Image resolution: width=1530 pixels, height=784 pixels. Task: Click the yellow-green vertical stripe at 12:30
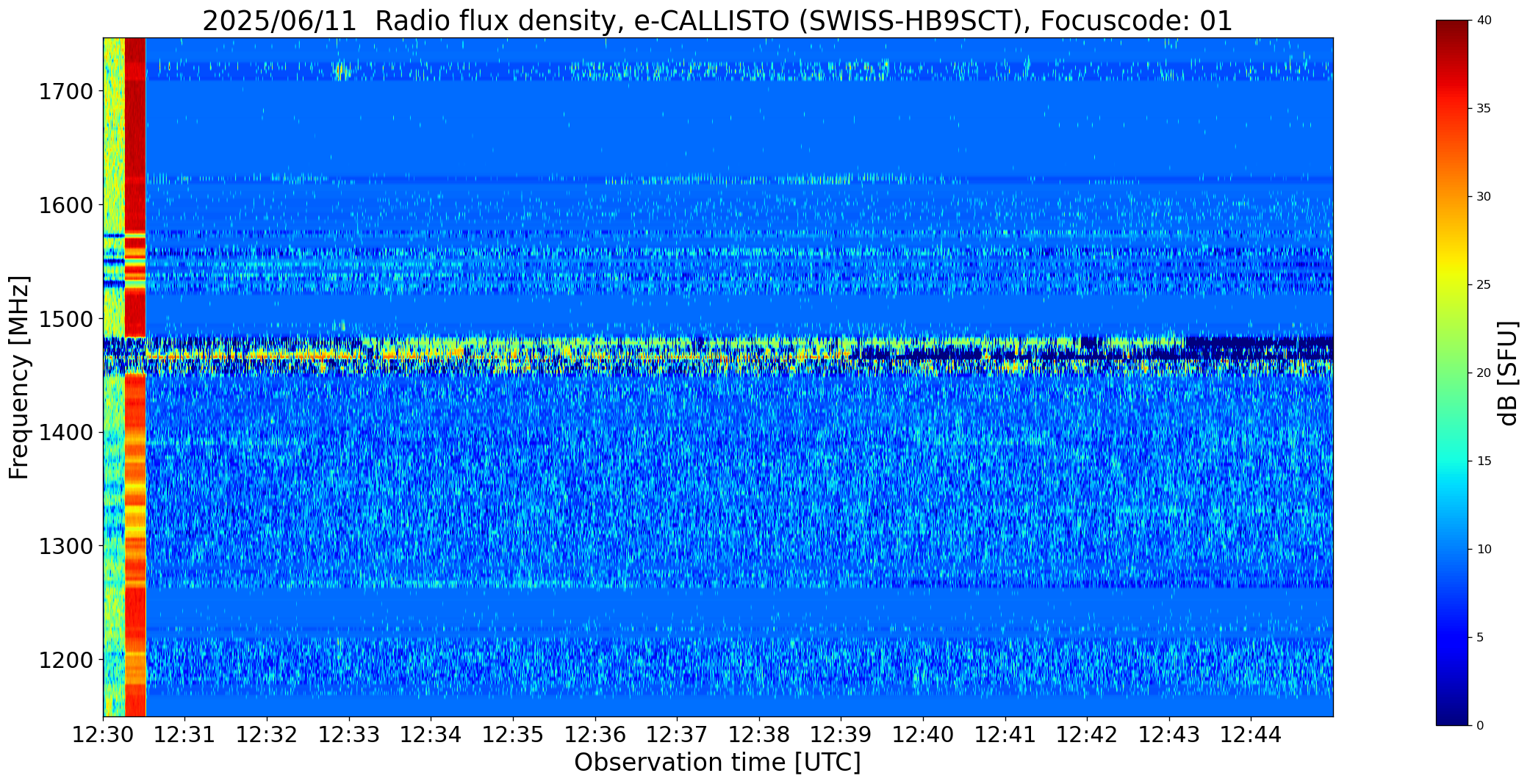point(114,377)
